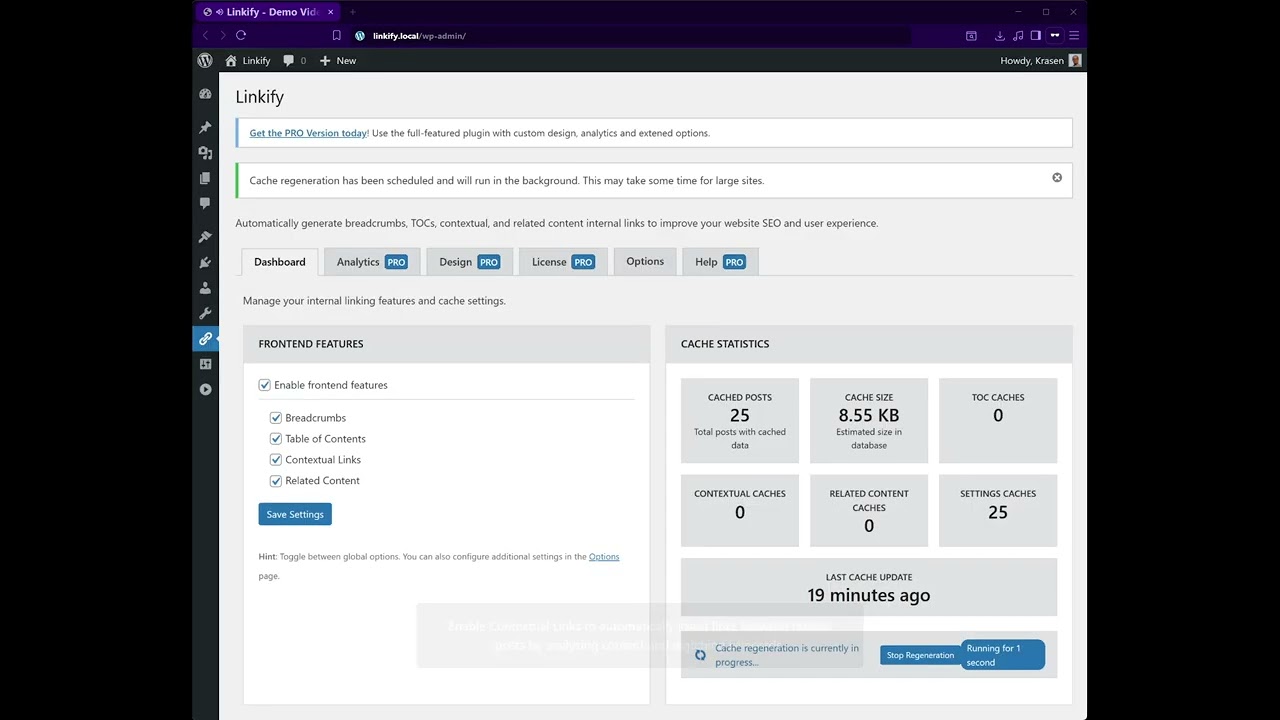
Task: Follow the Get the PRO Version today link
Action: click(308, 133)
